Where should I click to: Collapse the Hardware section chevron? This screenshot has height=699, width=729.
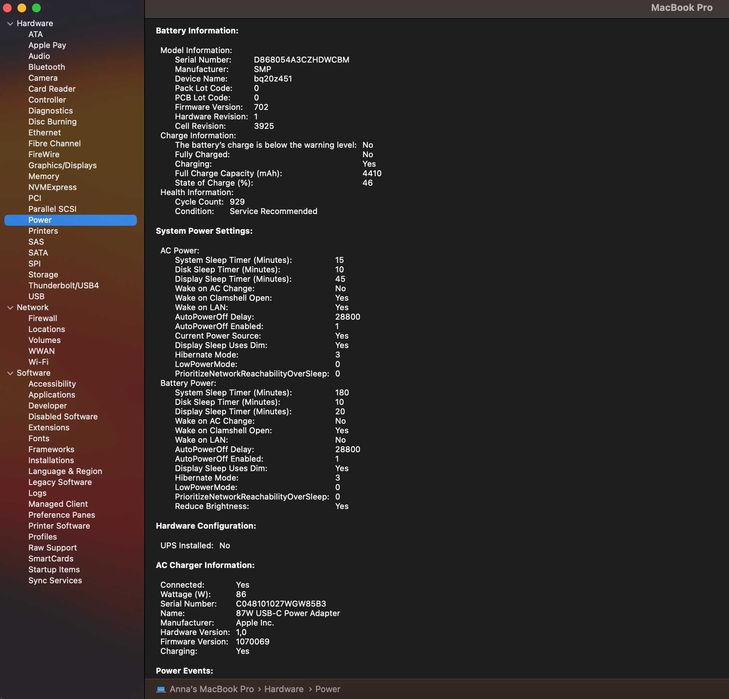10,23
